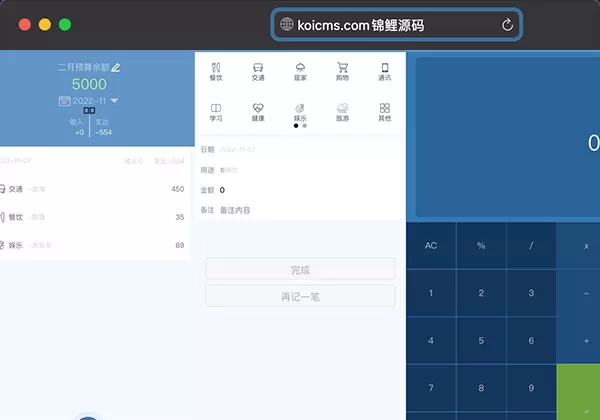
Task: Click the budget balance value 5000
Action: pos(89,84)
